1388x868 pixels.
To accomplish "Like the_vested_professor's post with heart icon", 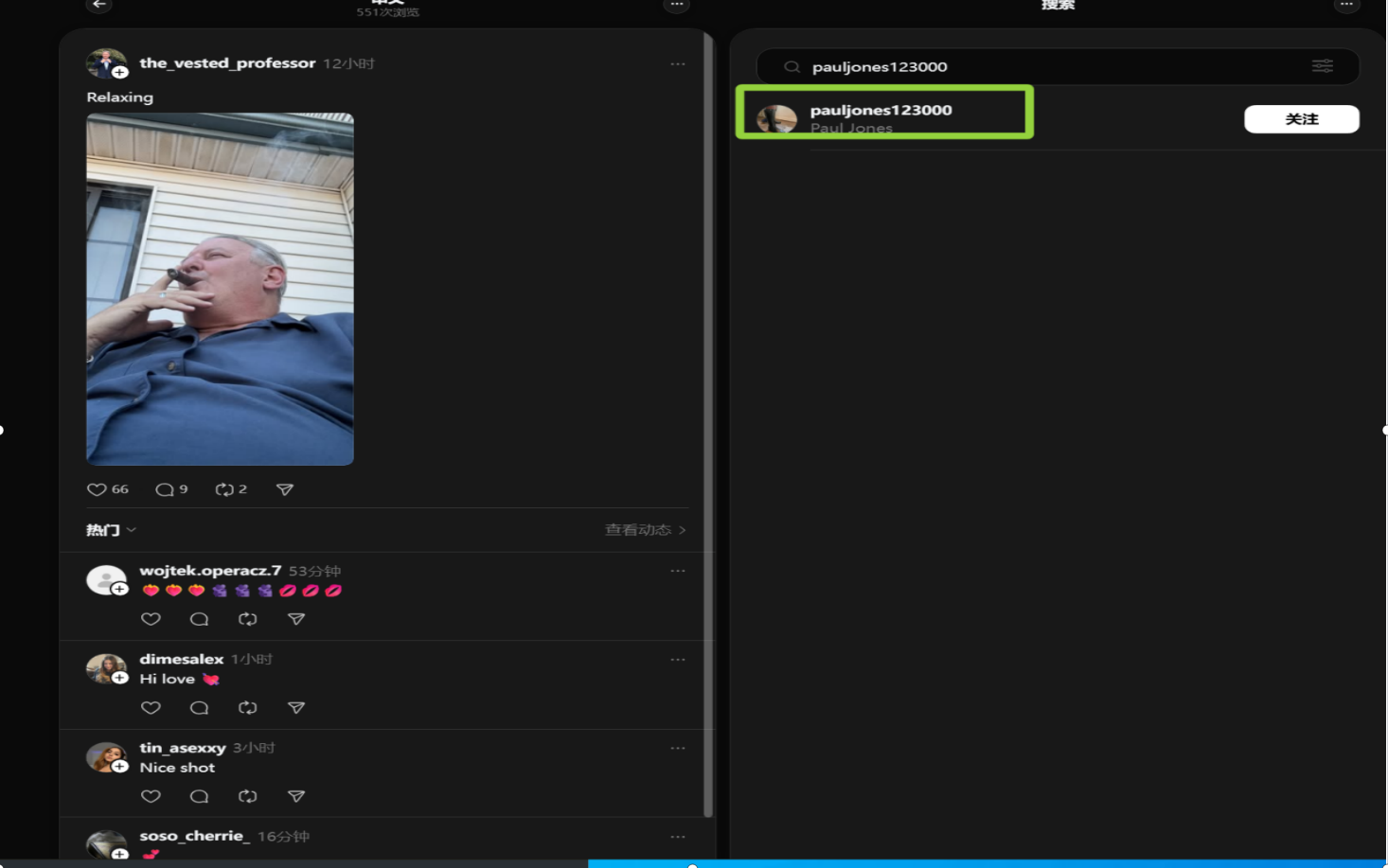I will click(x=97, y=489).
